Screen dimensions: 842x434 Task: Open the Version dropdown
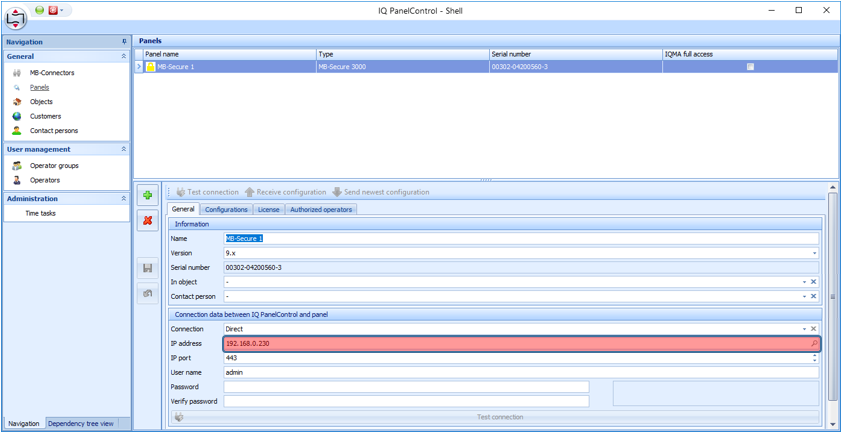click(x=814, y=253)
